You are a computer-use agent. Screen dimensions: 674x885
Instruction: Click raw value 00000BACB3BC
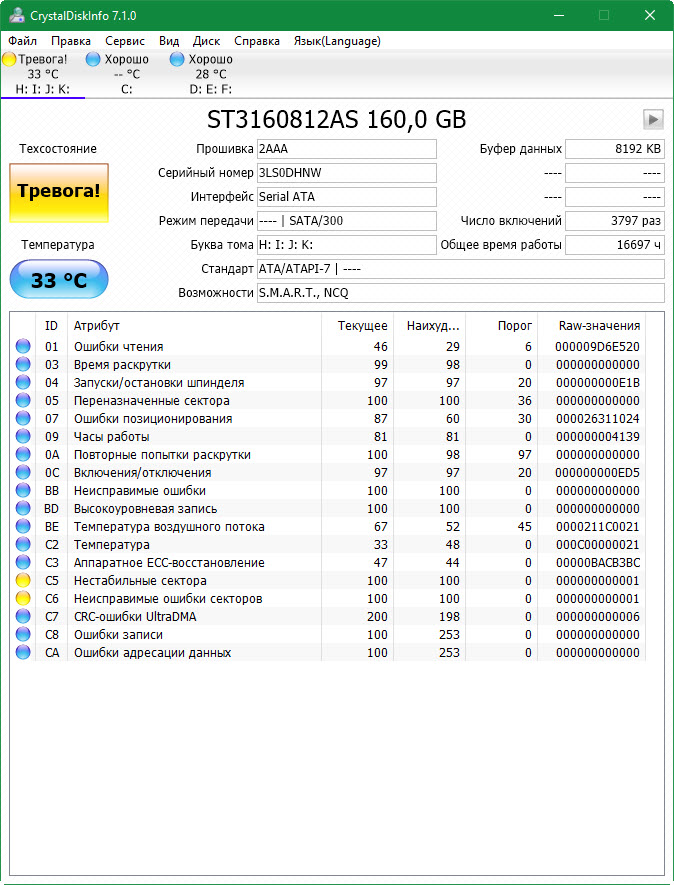[x=597, y=563]
